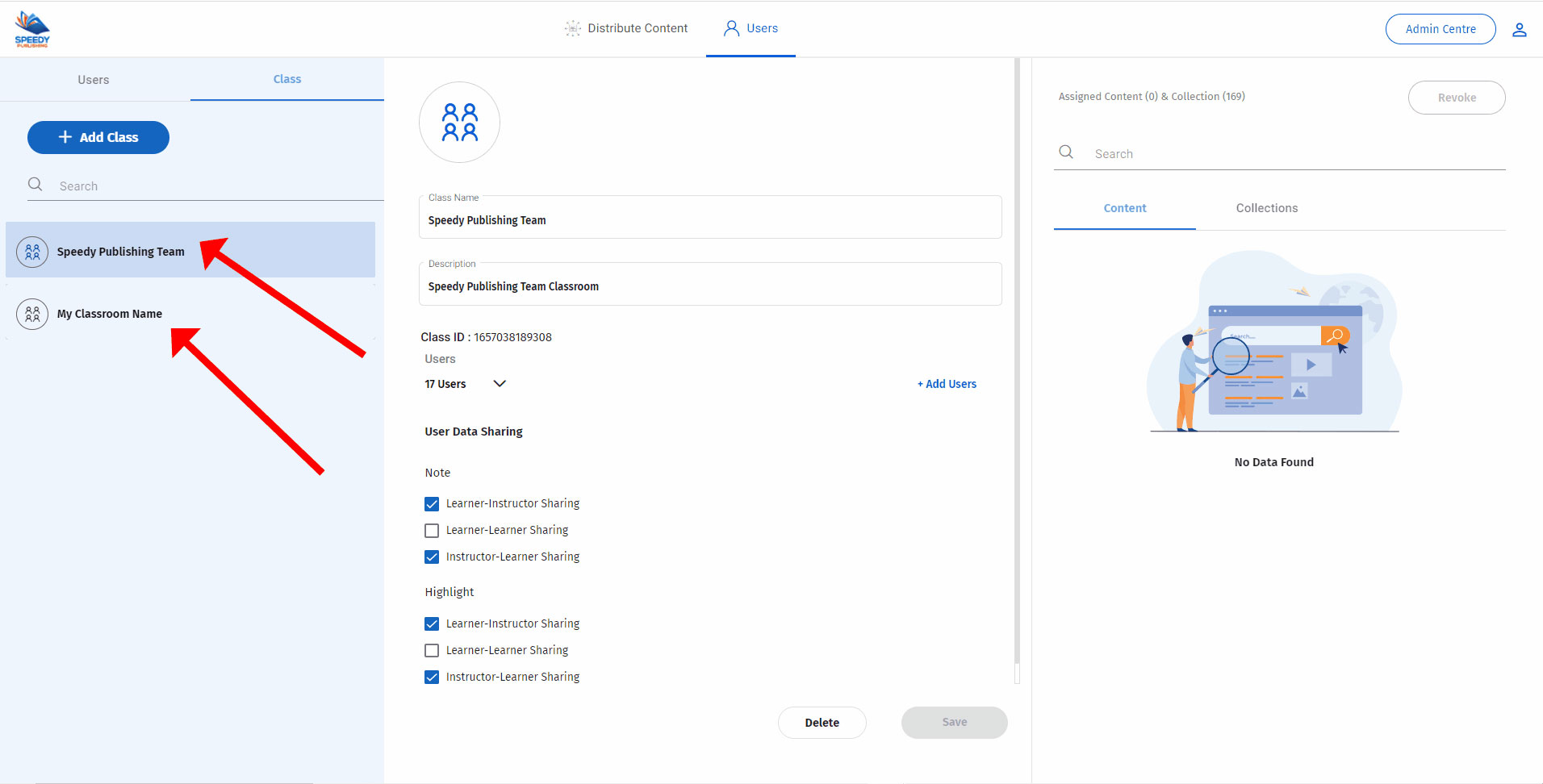Expand the 17 Users chevron

500,384
